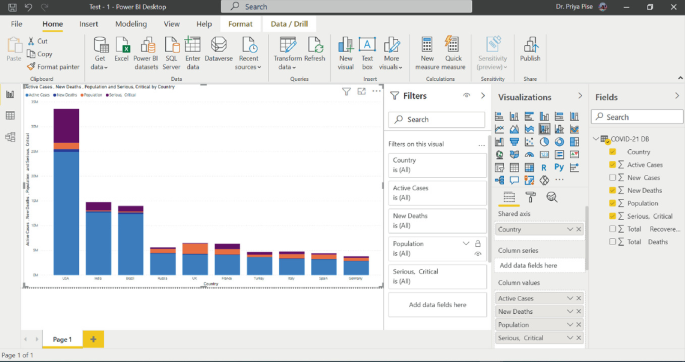
Task: Choose the decomposition tree visual
Action: pos(499,180)
